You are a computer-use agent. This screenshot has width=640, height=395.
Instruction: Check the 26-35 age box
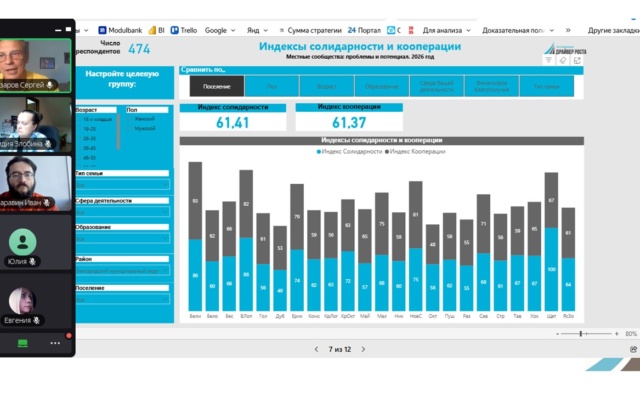[80, 138]
